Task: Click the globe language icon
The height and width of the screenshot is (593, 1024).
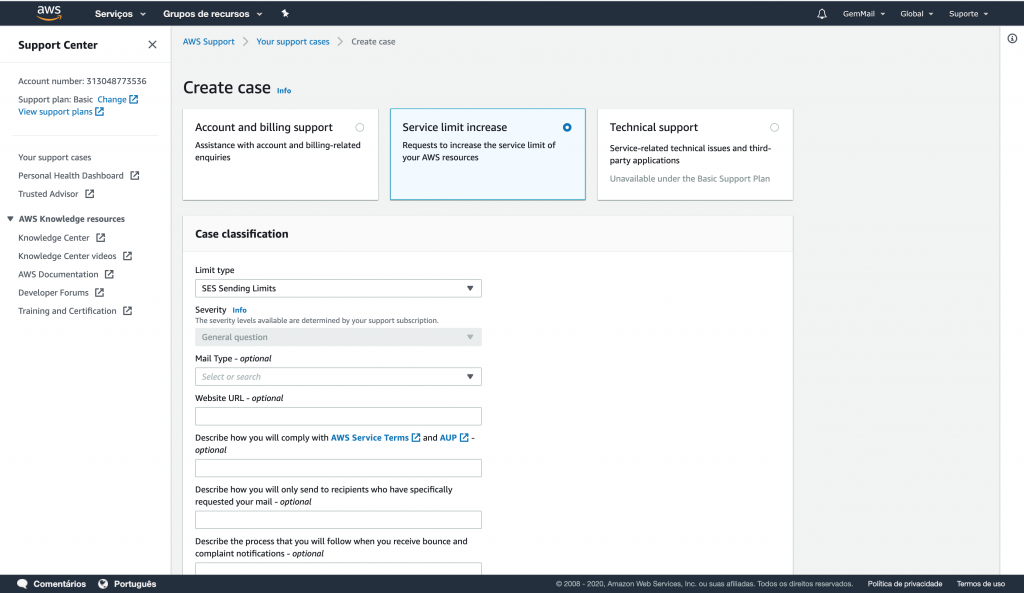Action: [x=103, y=584]
